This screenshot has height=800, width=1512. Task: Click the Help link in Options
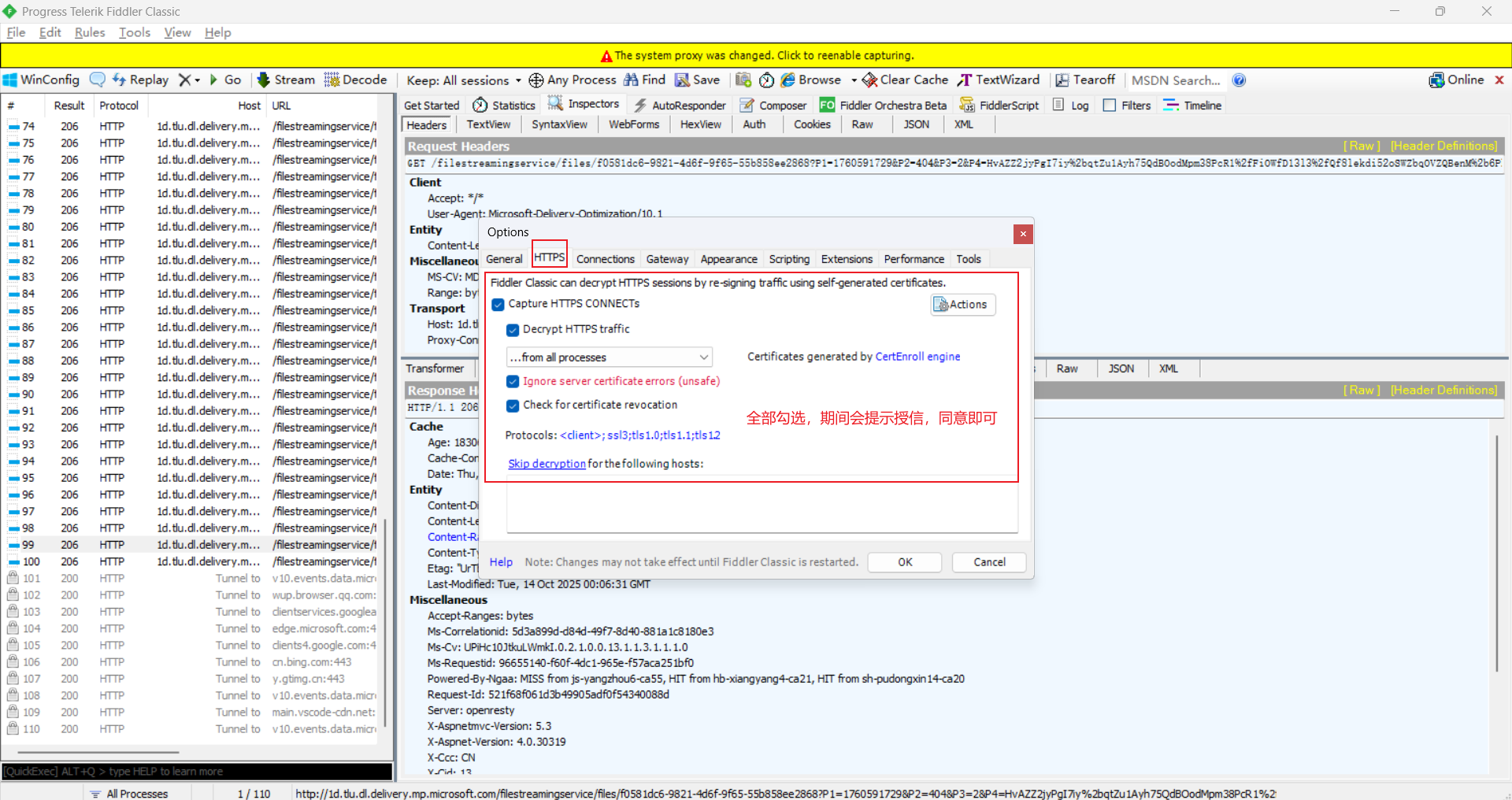click(x=501, y=562)
